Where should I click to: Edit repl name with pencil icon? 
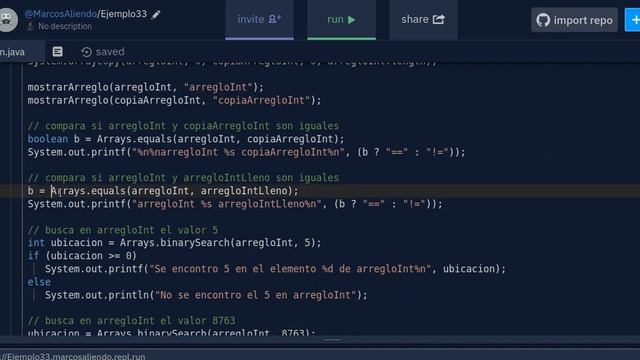156,15
